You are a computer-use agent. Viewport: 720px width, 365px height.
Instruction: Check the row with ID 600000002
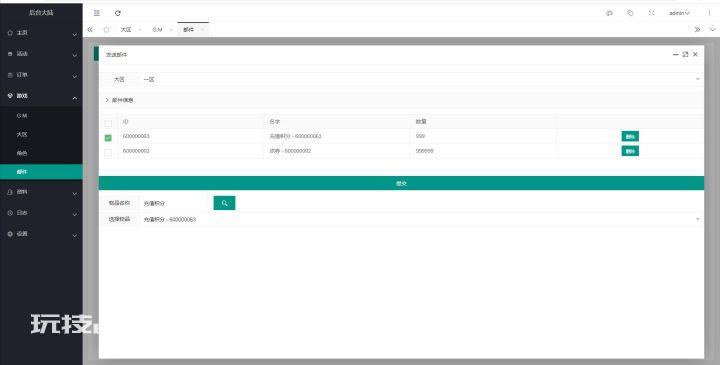coord(108,152)
